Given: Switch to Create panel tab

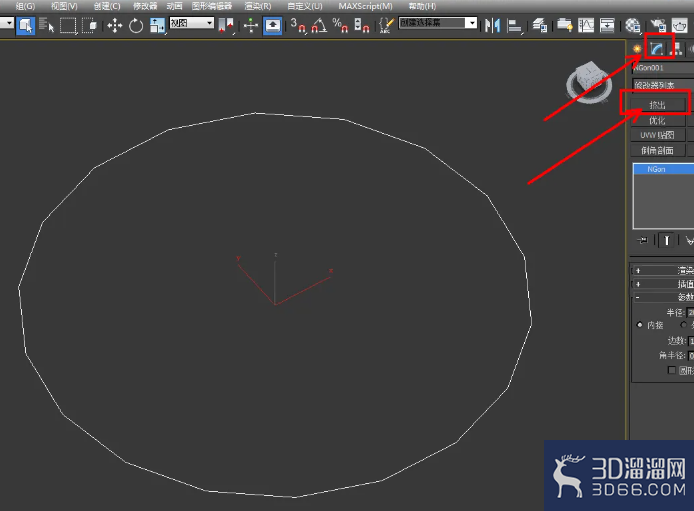Looking at the screenshot, I should tap(637, 49).
